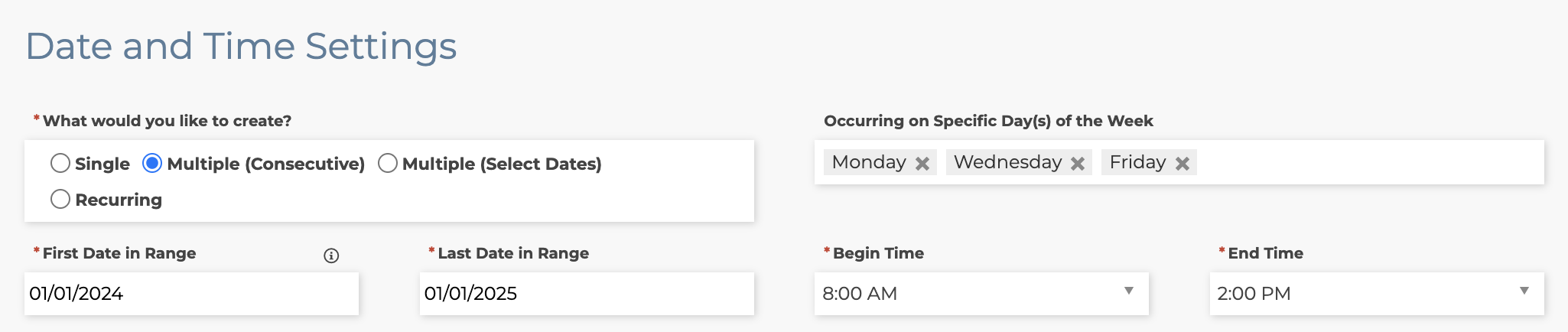Open the Begin Time 8:00 AM dropdown
Screen dimensions: 1568x332
point(964,294)
